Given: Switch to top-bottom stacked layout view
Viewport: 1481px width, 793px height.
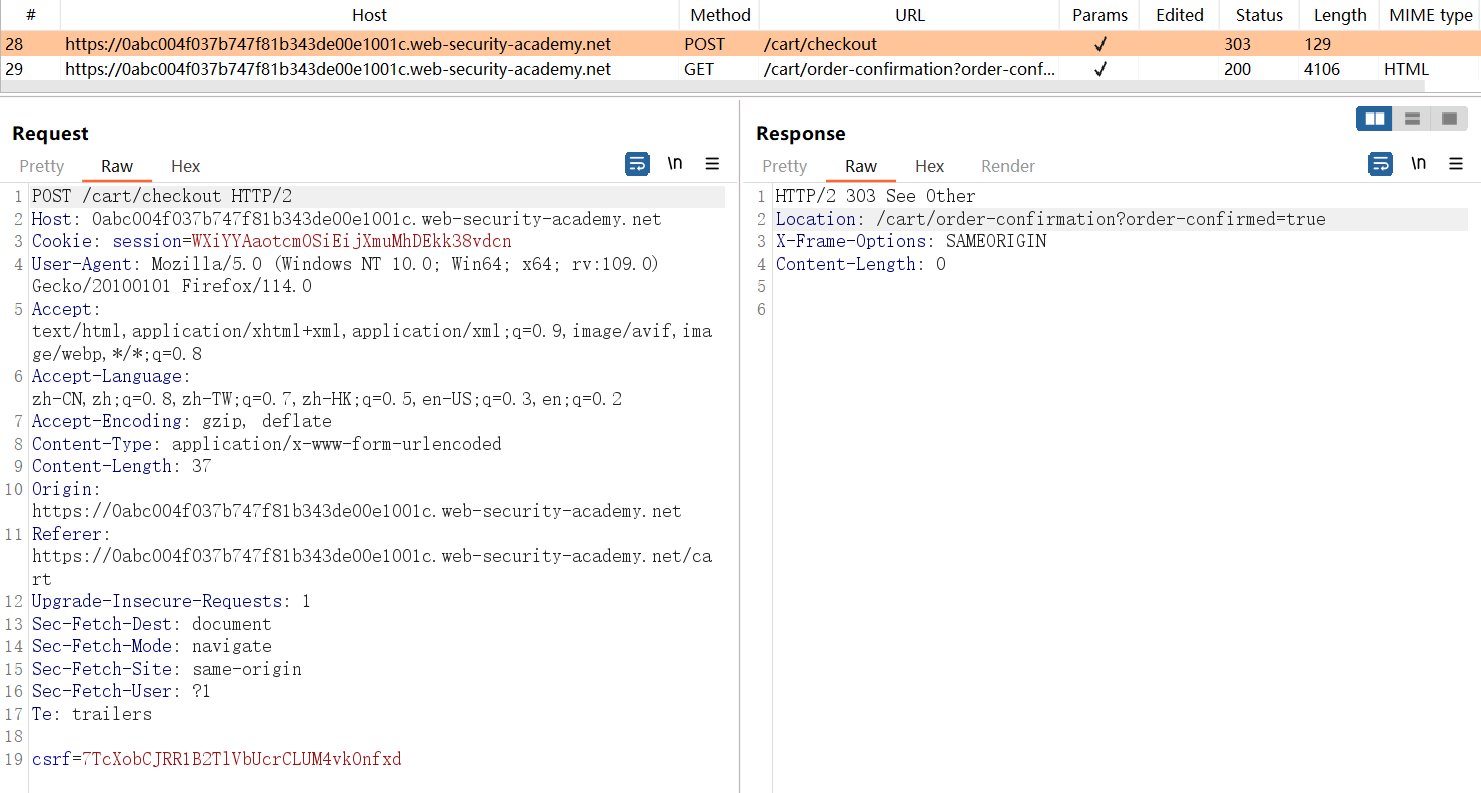Looking at the screenshot, I should coord(1412,119).
